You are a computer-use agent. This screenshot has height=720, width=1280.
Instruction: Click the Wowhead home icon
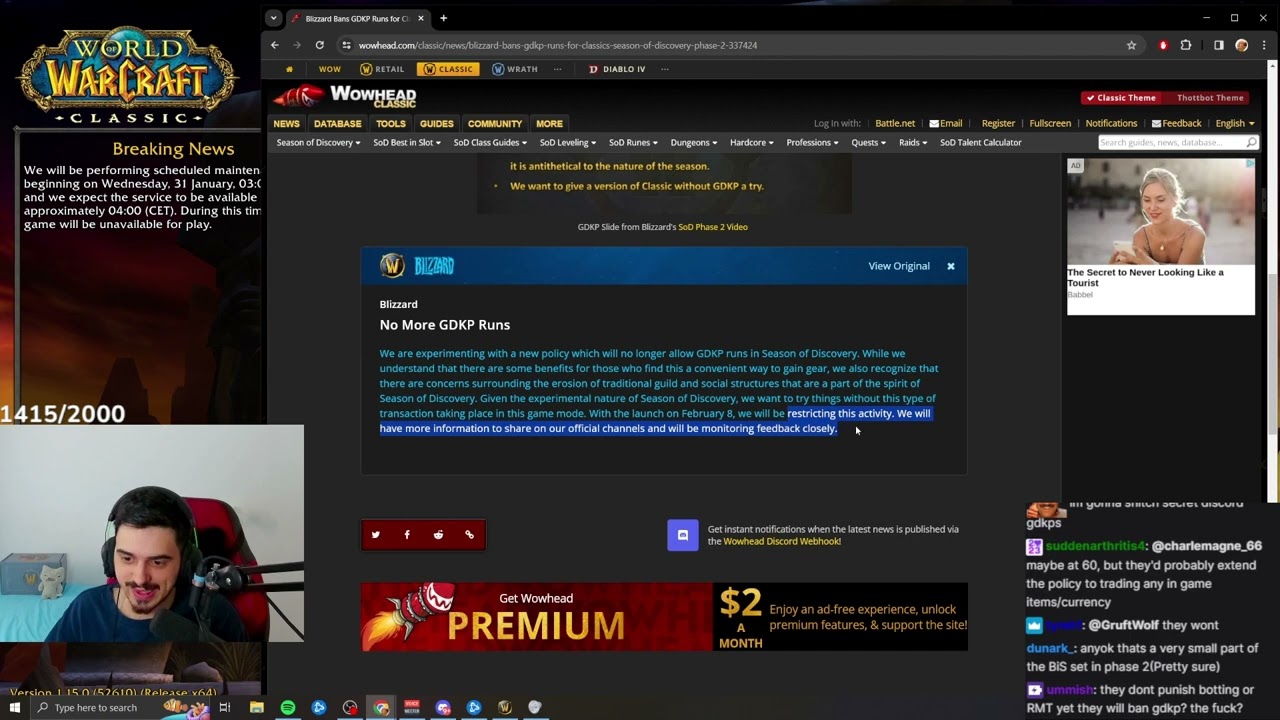pos(289,69)
